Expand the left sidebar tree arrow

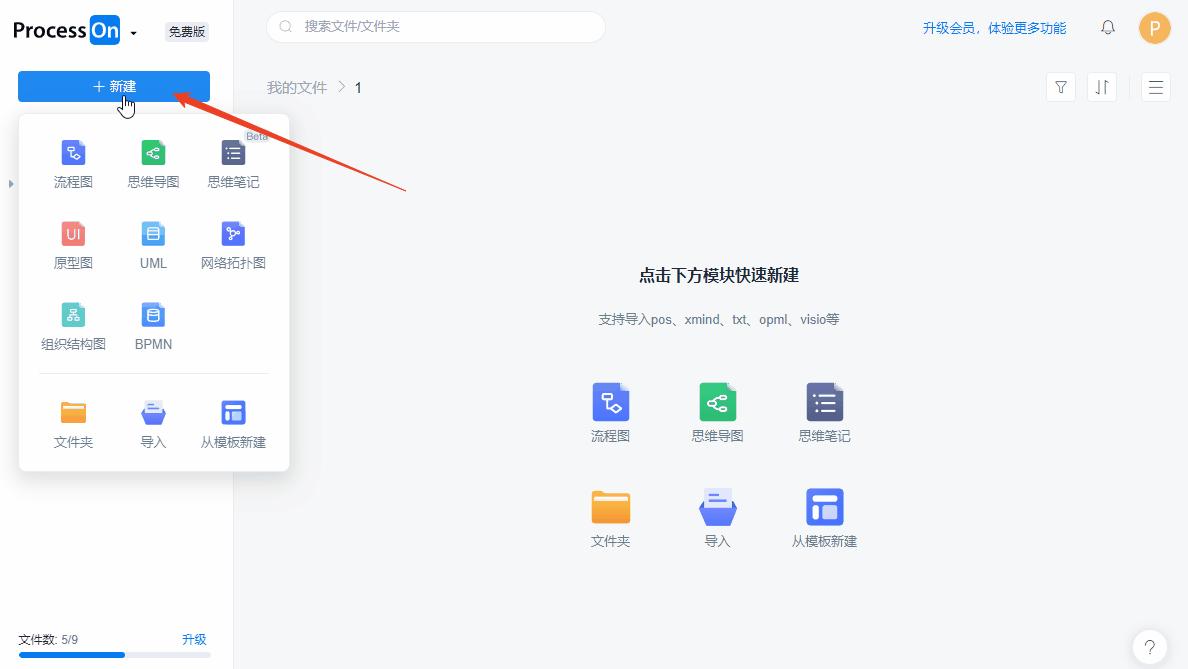coord(11,183)
